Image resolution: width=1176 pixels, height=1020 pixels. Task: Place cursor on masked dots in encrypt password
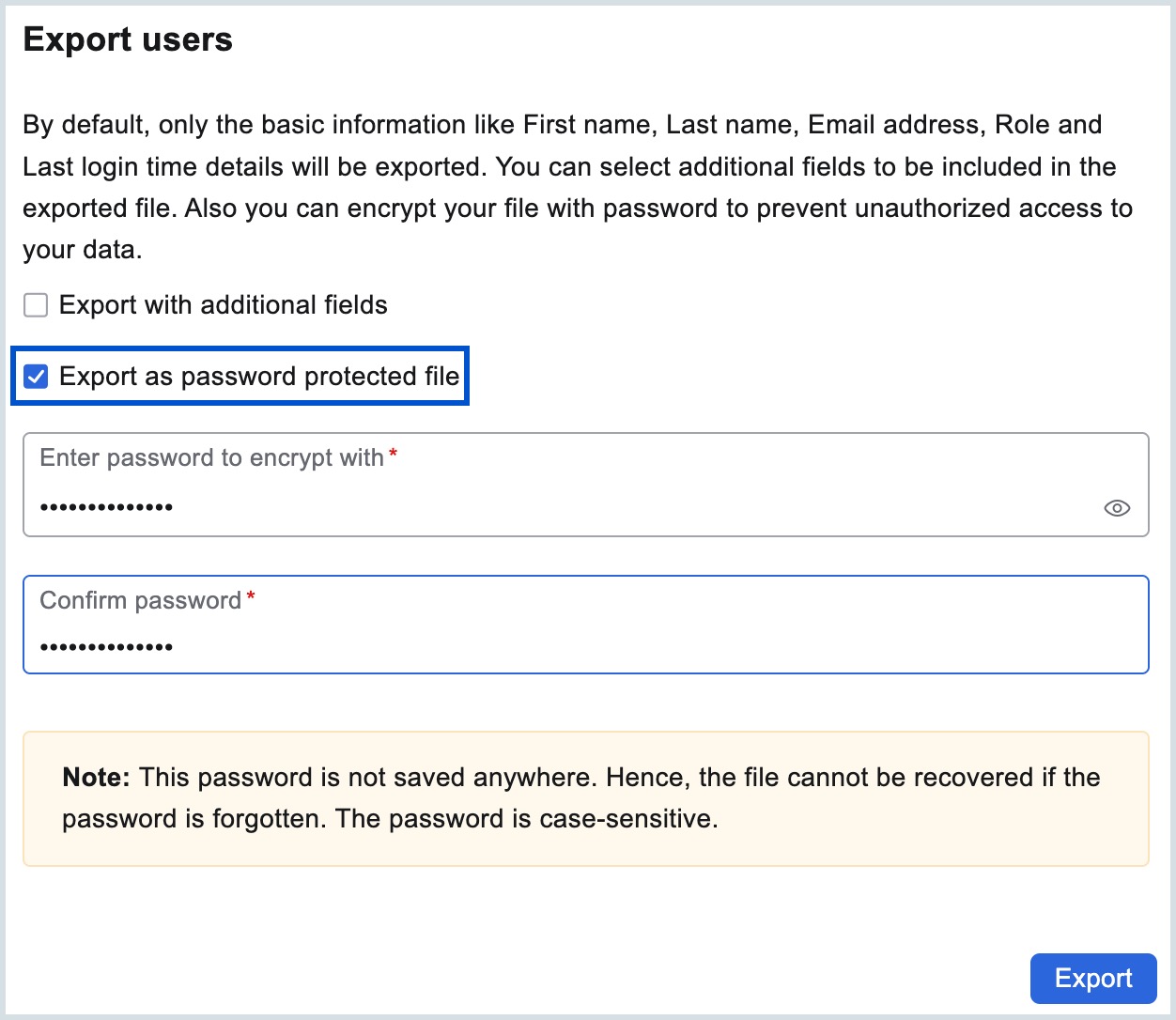(106, 508)
